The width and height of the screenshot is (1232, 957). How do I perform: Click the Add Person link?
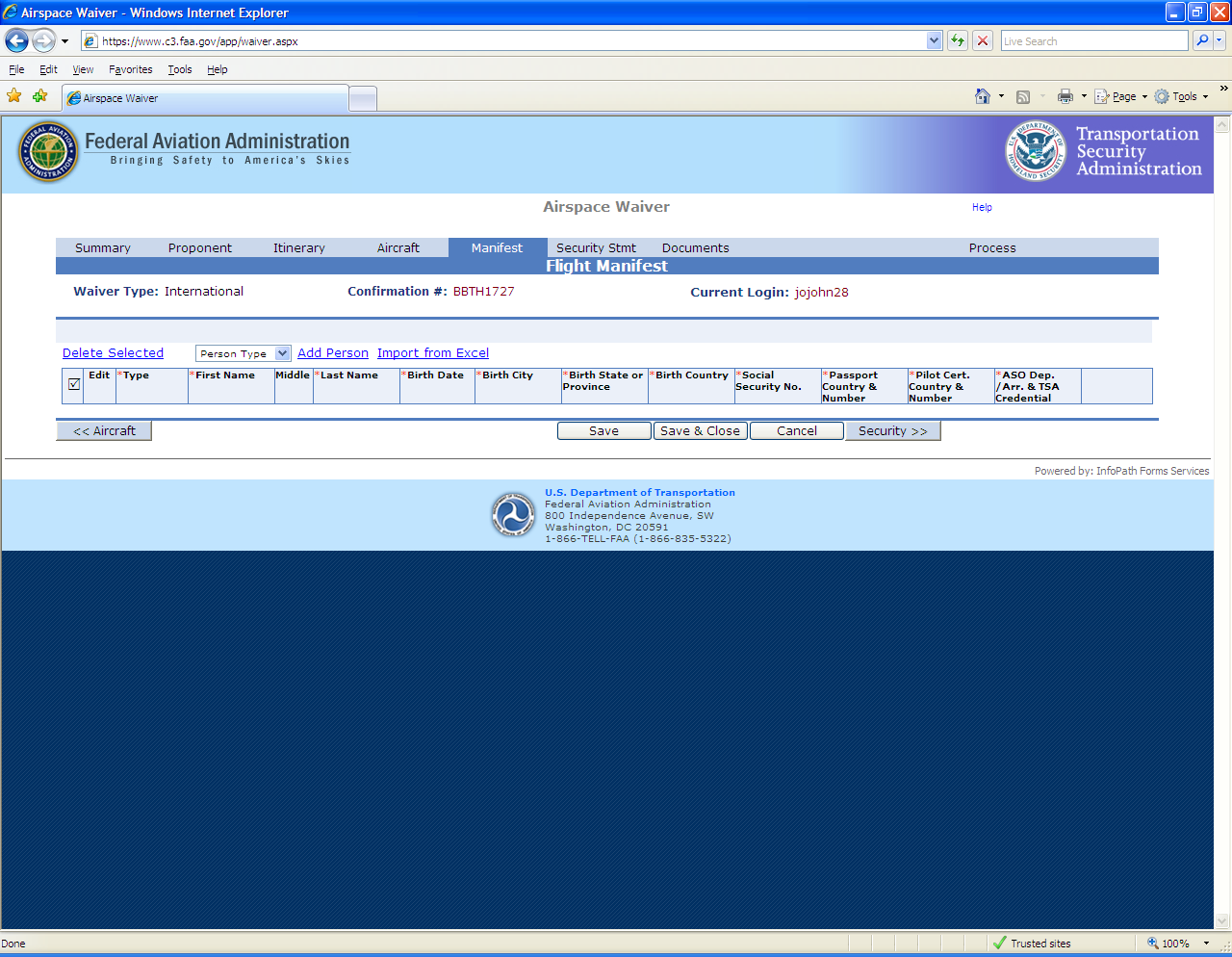(333, 353)
